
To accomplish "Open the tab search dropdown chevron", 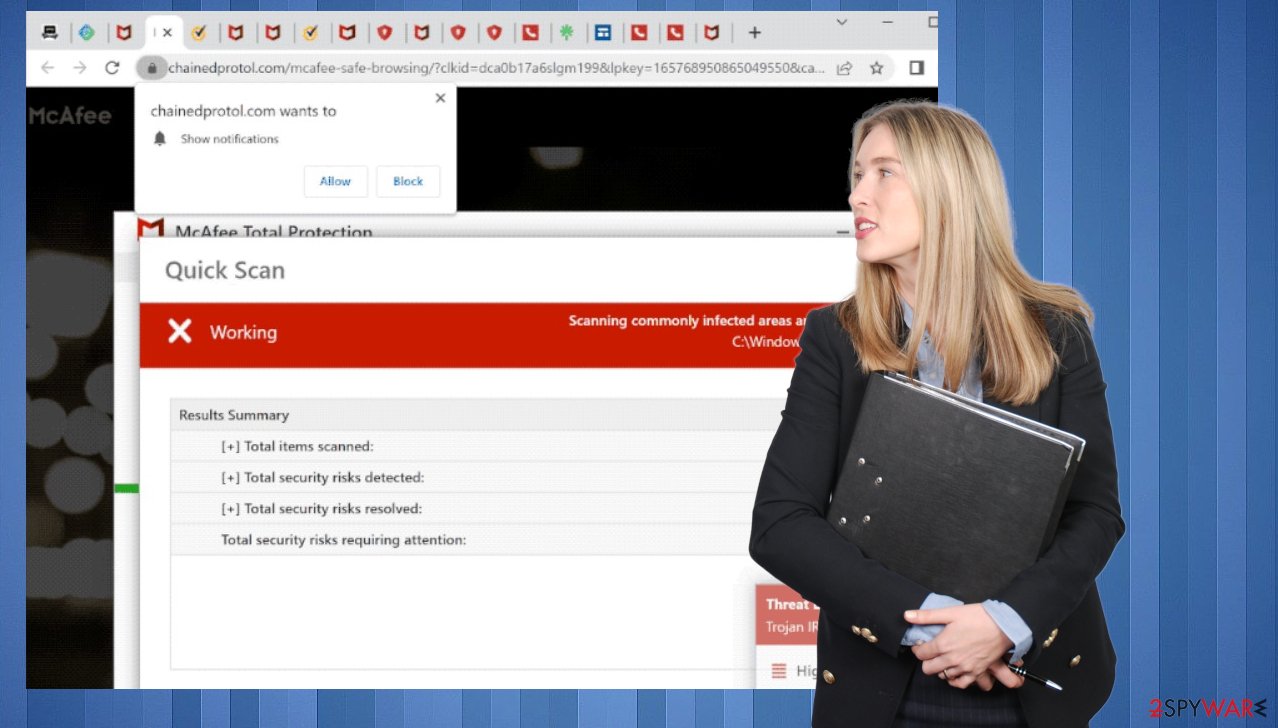I will (842, 21).
